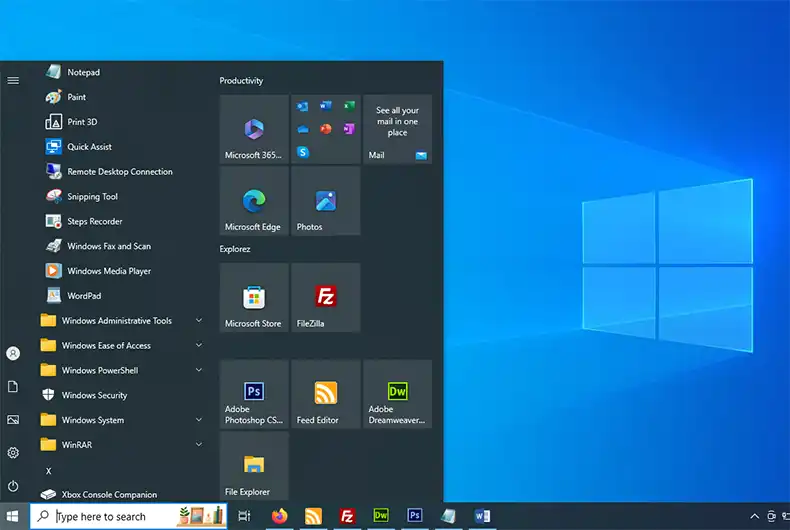Open the FileZilla tile
Image resolution: width=790 pixels, height=530 pixels.
point(325,298)
